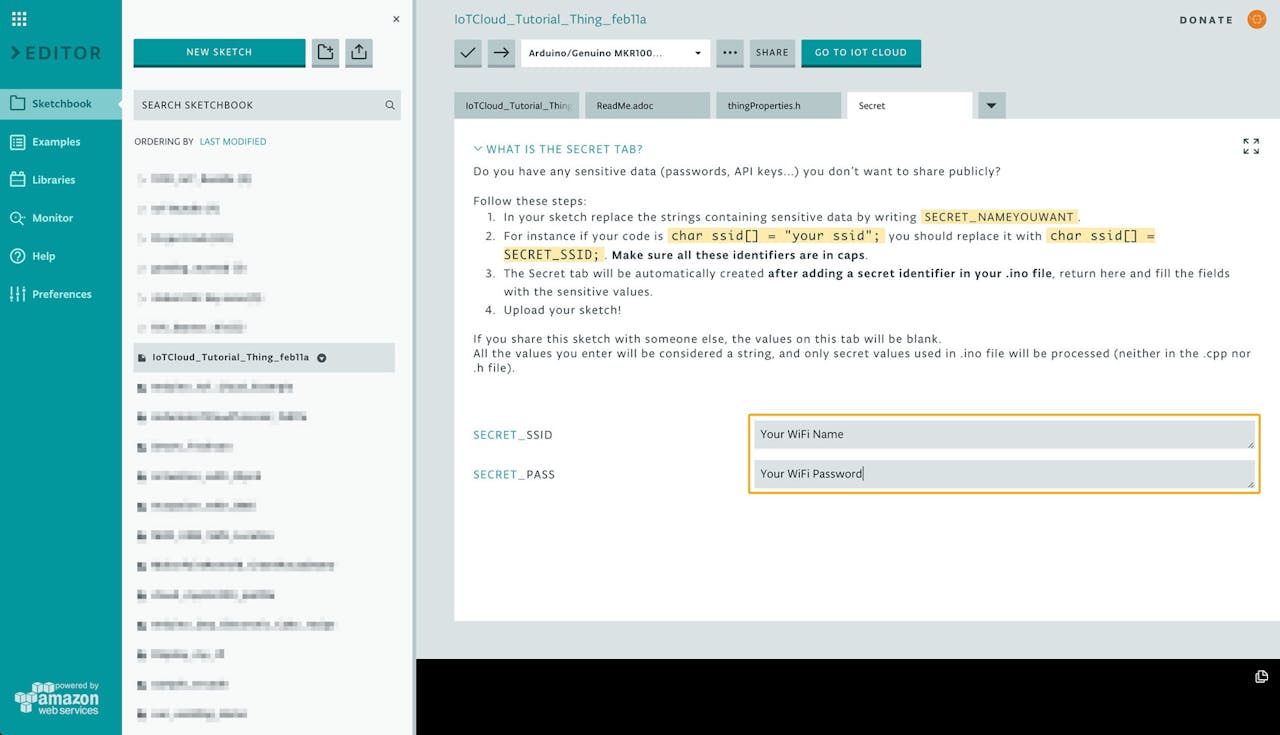Collapse the WHAT IS THE SECRET TAB section
1280x735 pixels.
[x=477, y=148]
